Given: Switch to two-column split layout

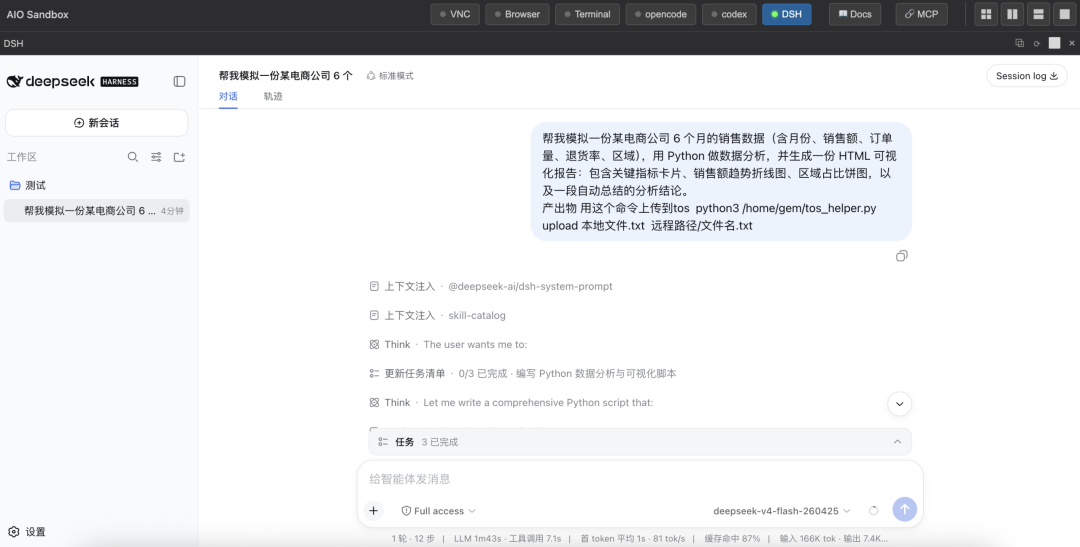Looking at the screenshot, I should (1012, 14).
